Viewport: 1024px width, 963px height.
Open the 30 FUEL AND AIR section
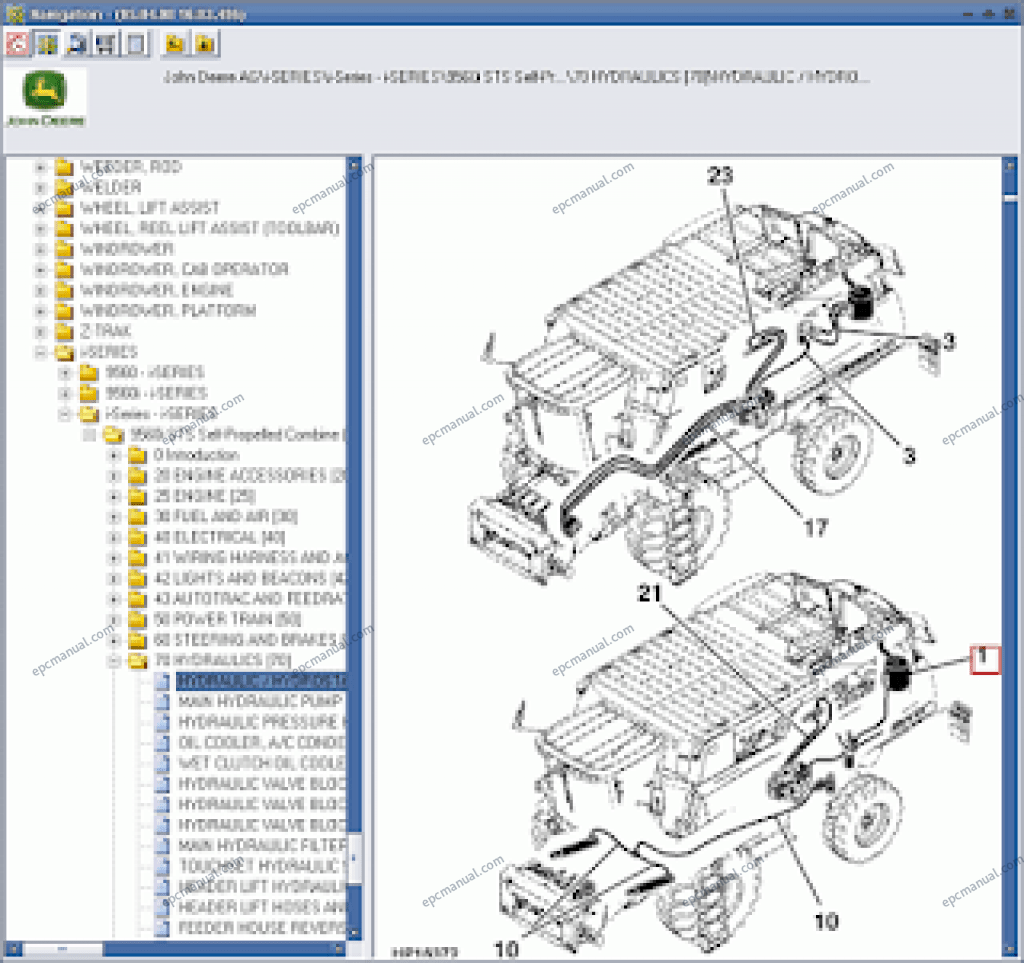(x=226, y=516)
